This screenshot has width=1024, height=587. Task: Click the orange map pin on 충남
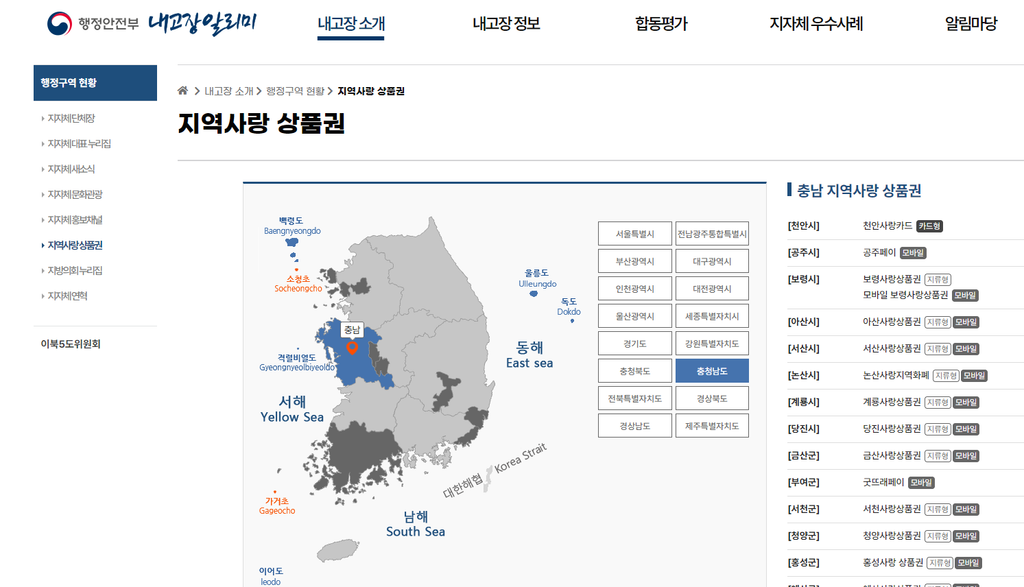pos(352,348)
